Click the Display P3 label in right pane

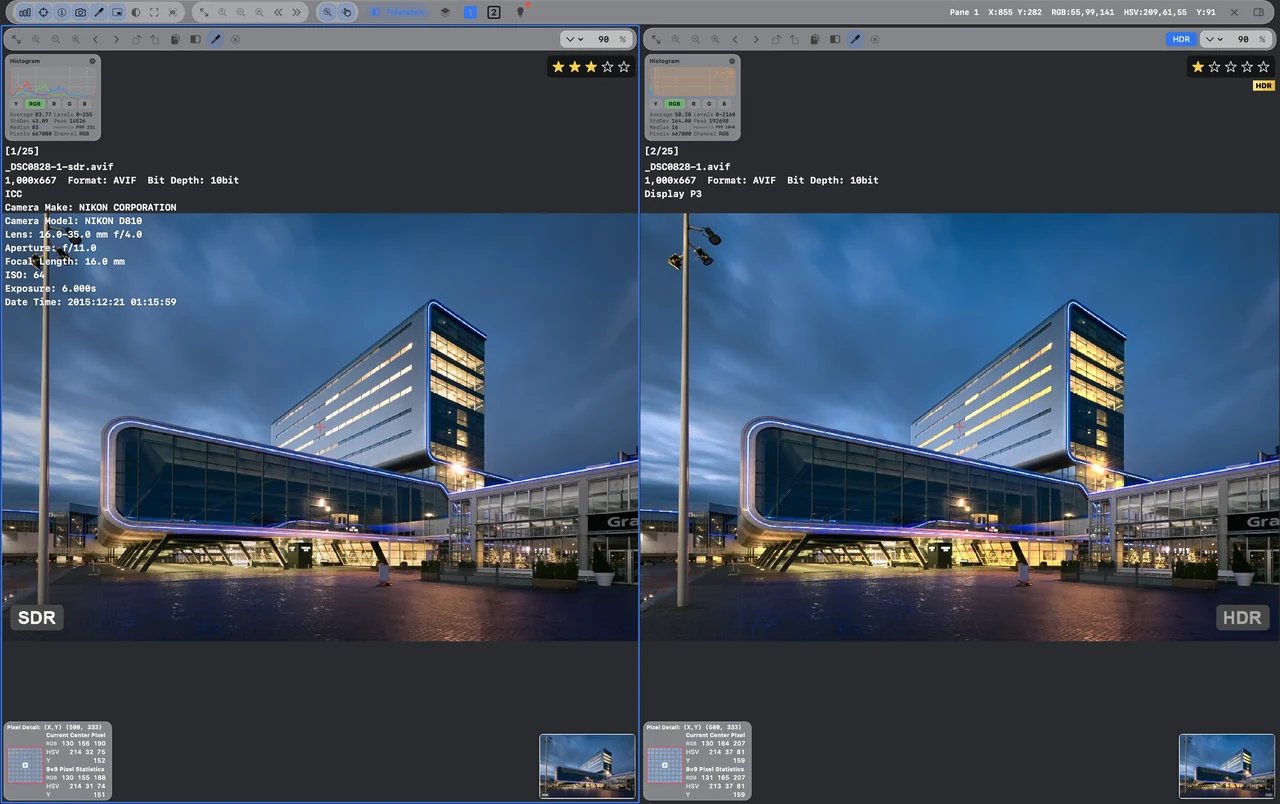tap(673, 194)
